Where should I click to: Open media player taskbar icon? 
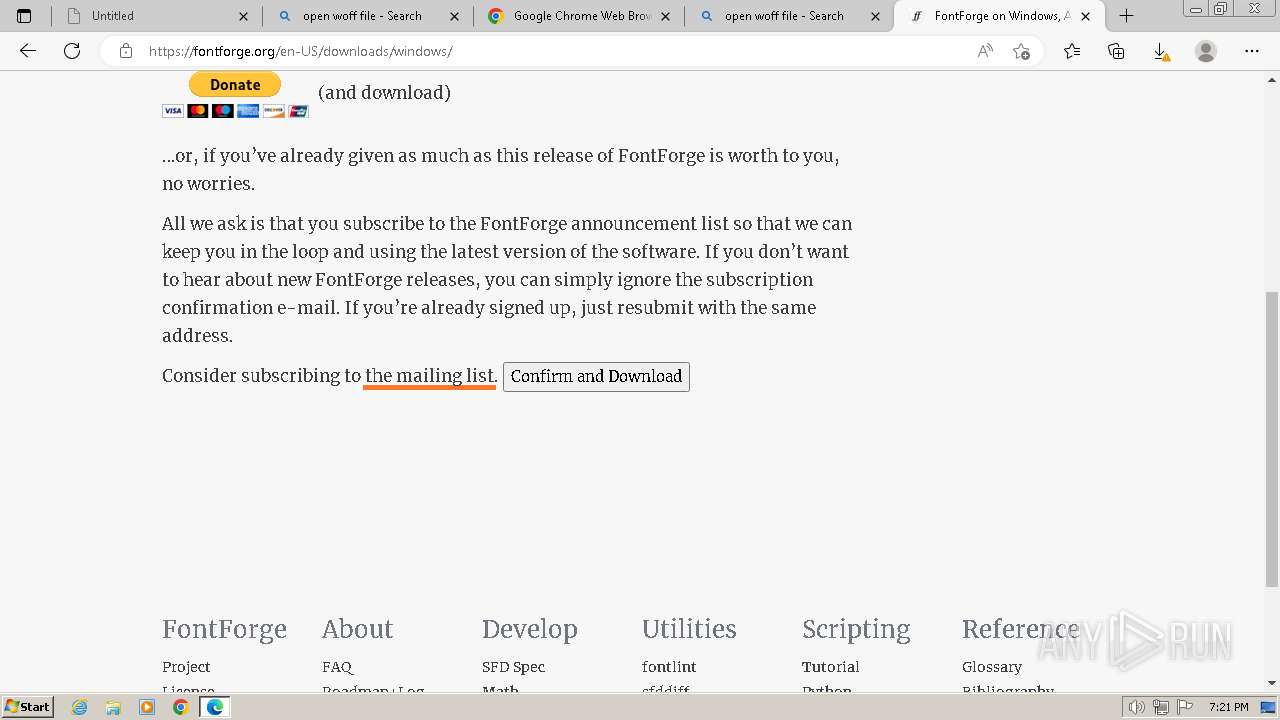147,707
